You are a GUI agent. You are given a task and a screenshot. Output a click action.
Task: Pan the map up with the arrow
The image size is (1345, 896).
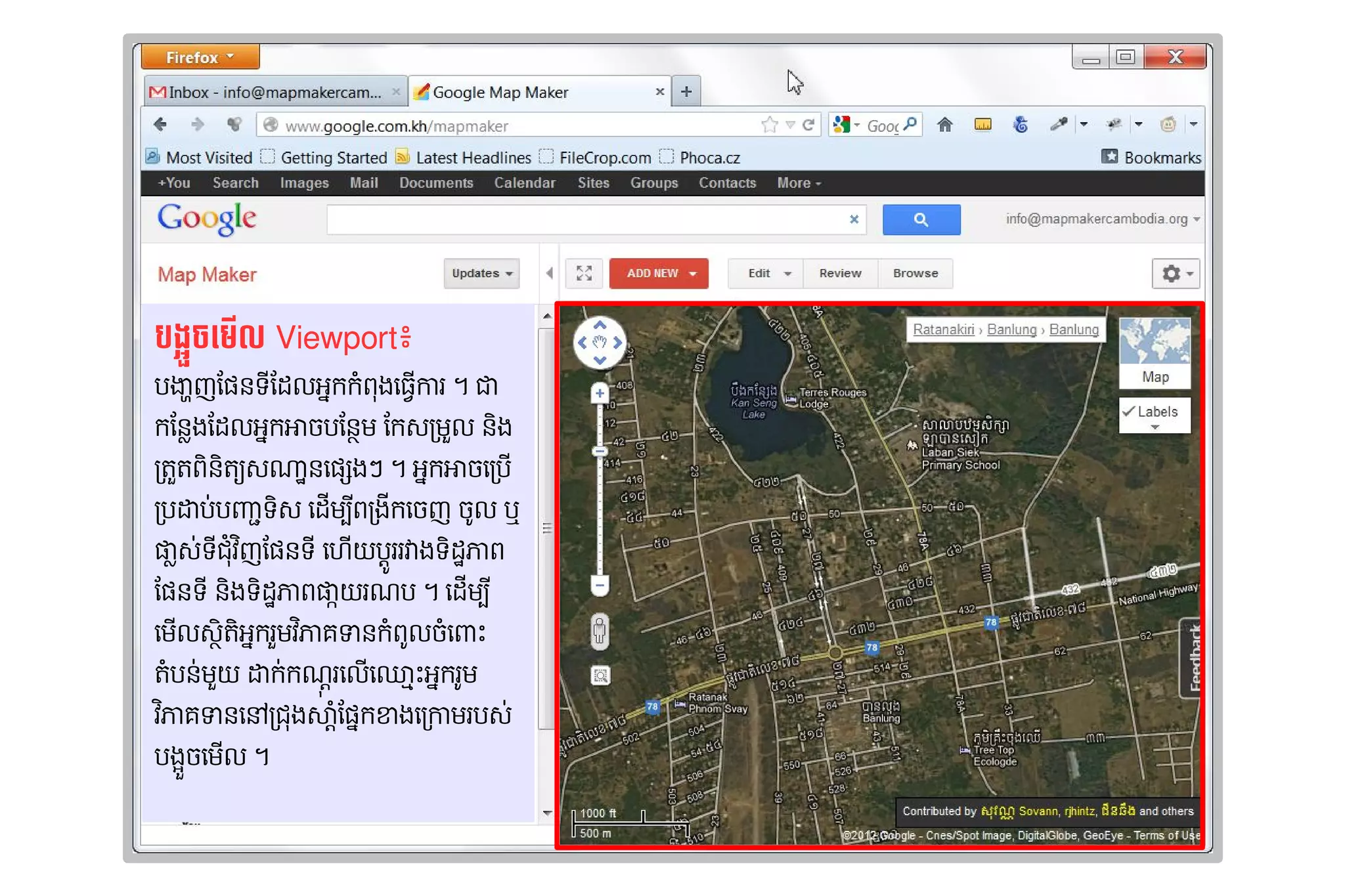click(x=600, y=326)
